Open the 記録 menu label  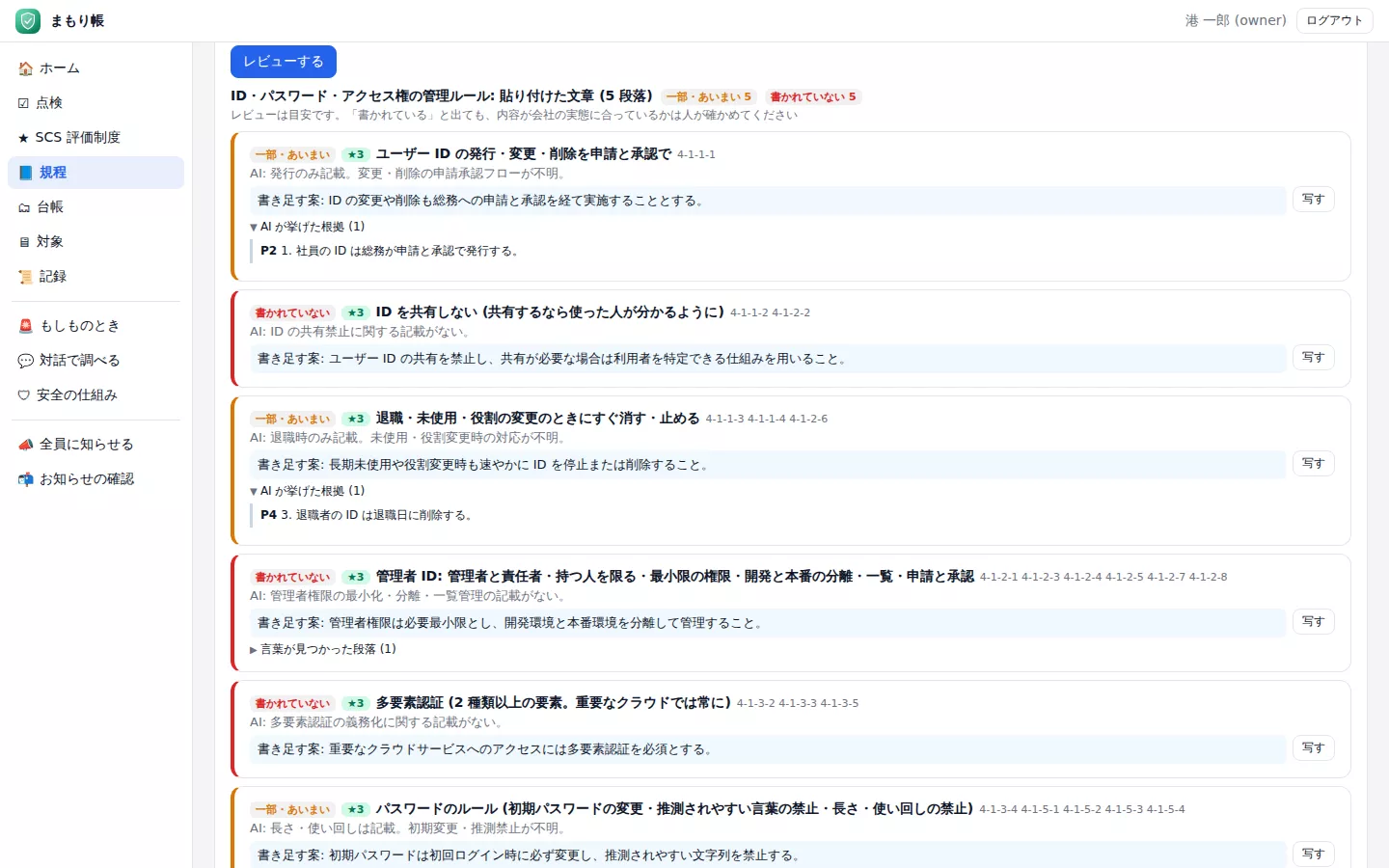[53, 277]
